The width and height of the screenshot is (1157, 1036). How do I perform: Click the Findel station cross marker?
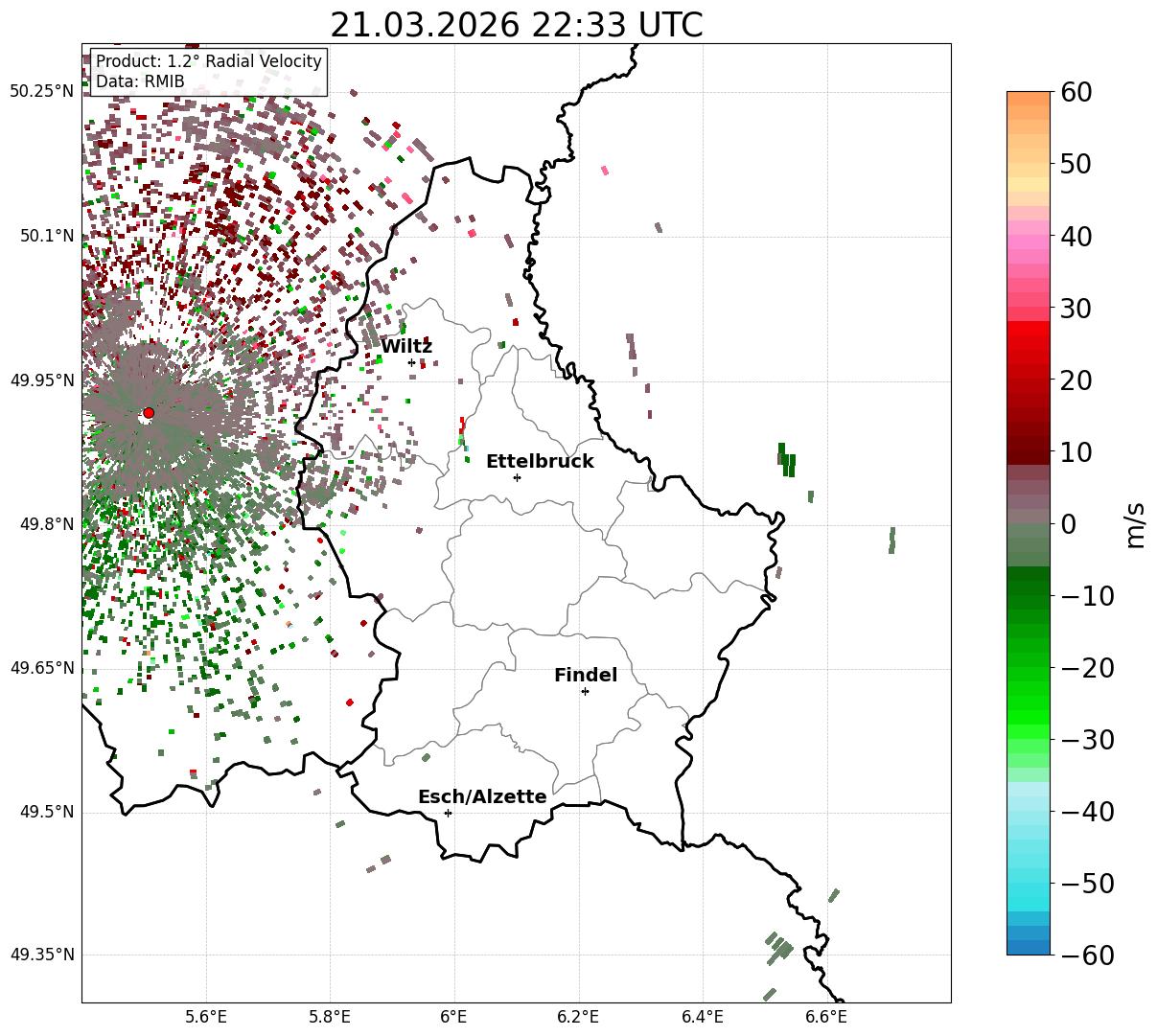[585, 691]
